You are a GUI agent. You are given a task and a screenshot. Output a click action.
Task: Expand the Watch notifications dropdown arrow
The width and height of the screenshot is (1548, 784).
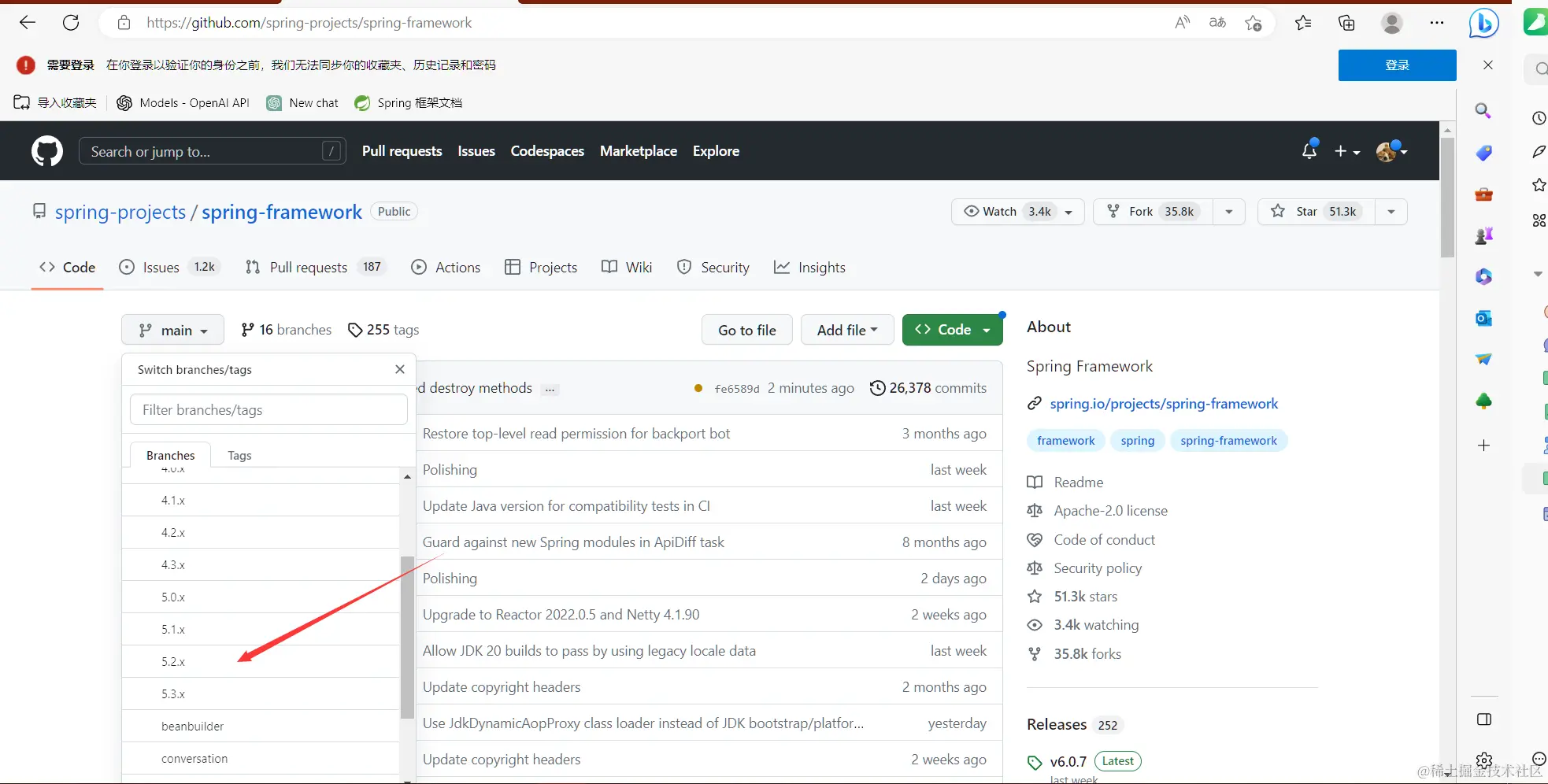coord(1068,212)
